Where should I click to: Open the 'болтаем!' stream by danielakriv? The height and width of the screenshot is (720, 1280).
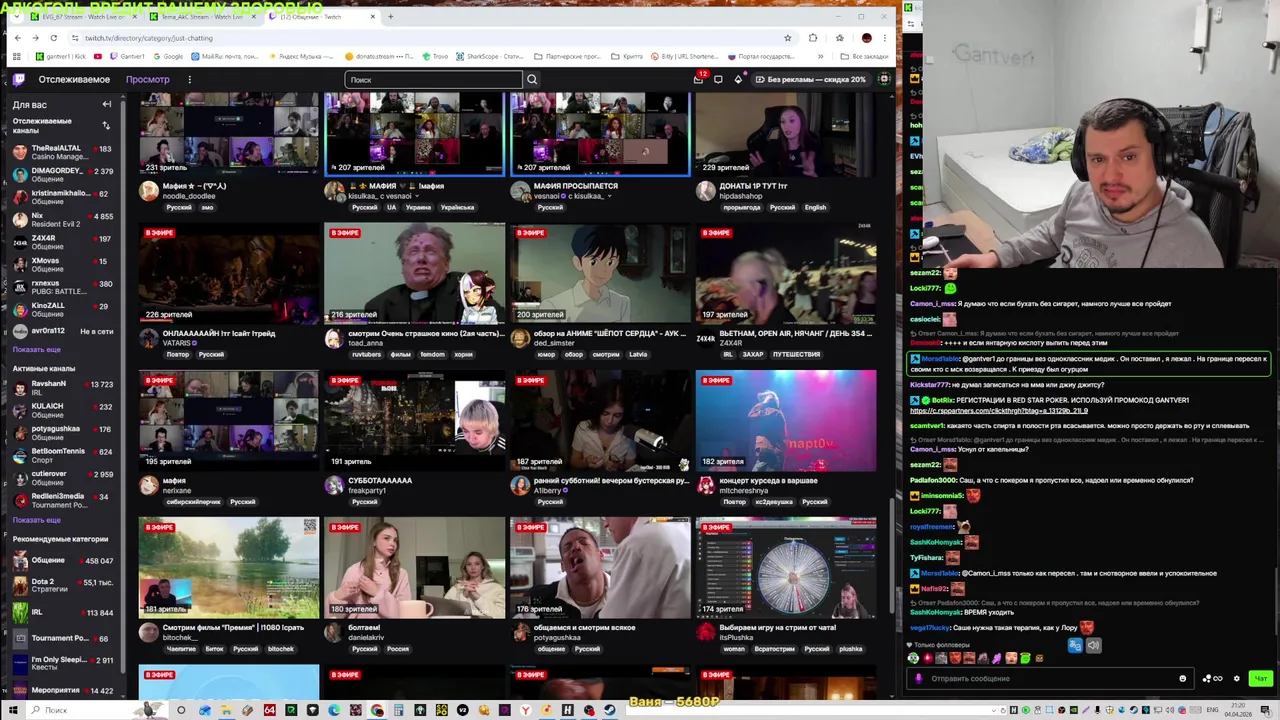pyautogui.click(x=415, y=568)
